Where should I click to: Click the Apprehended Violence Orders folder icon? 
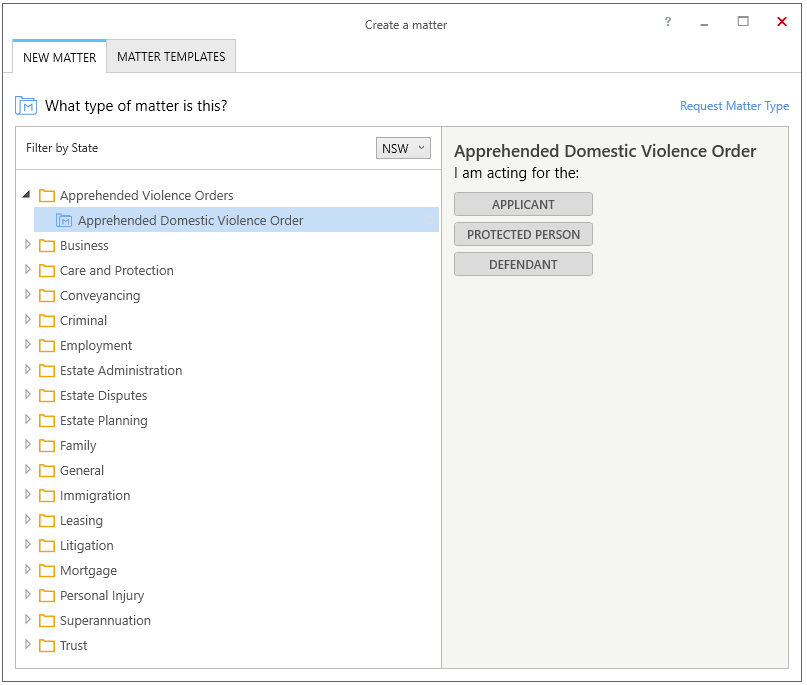(47, 196)
